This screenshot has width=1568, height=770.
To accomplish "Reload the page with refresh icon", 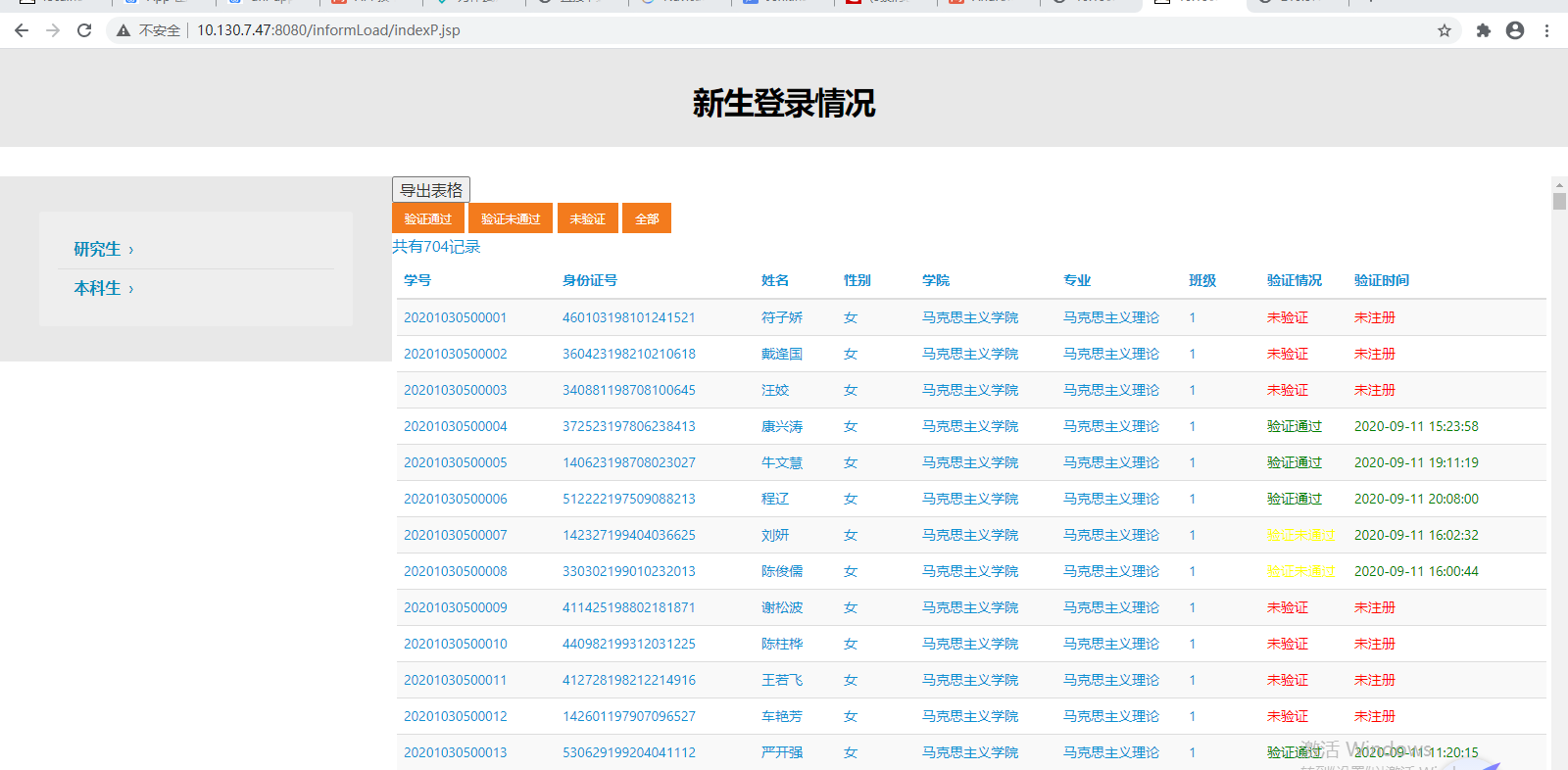I will click(x=84, y=30).
